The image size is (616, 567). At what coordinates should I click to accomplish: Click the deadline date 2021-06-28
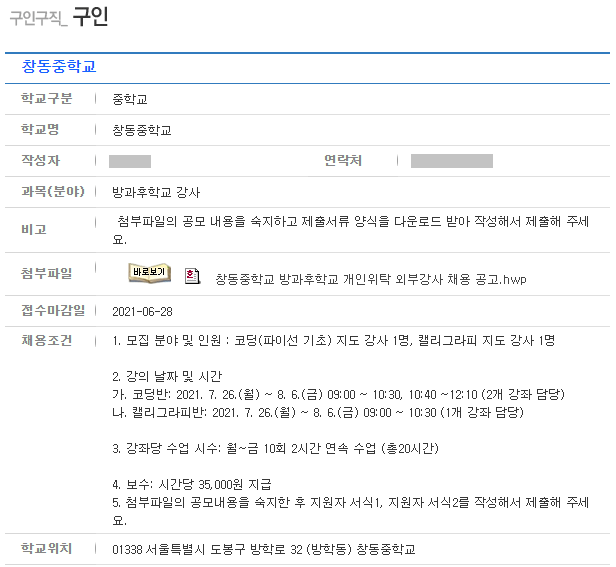coord(142,312)
